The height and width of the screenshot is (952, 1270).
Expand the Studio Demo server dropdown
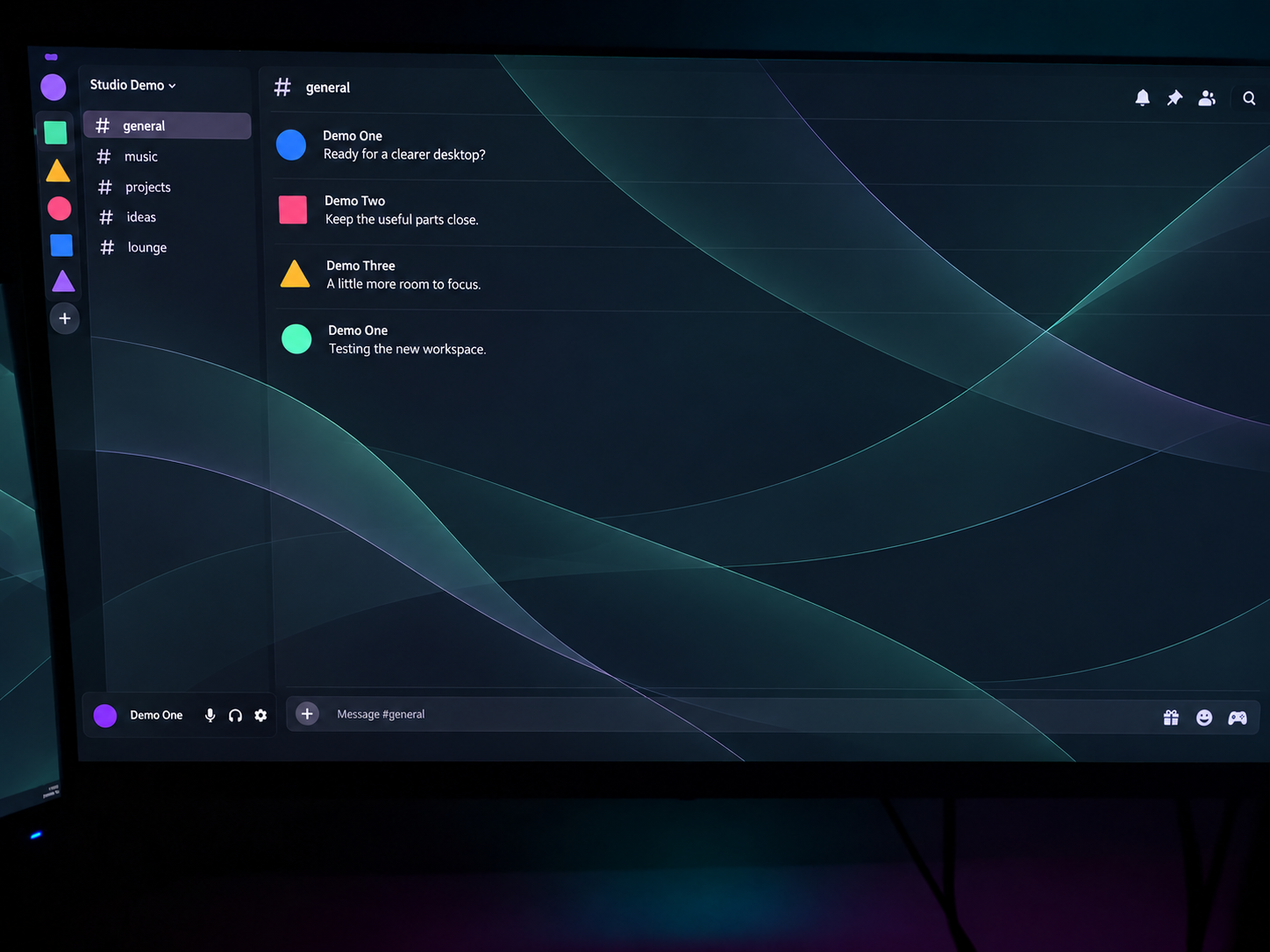132,85
